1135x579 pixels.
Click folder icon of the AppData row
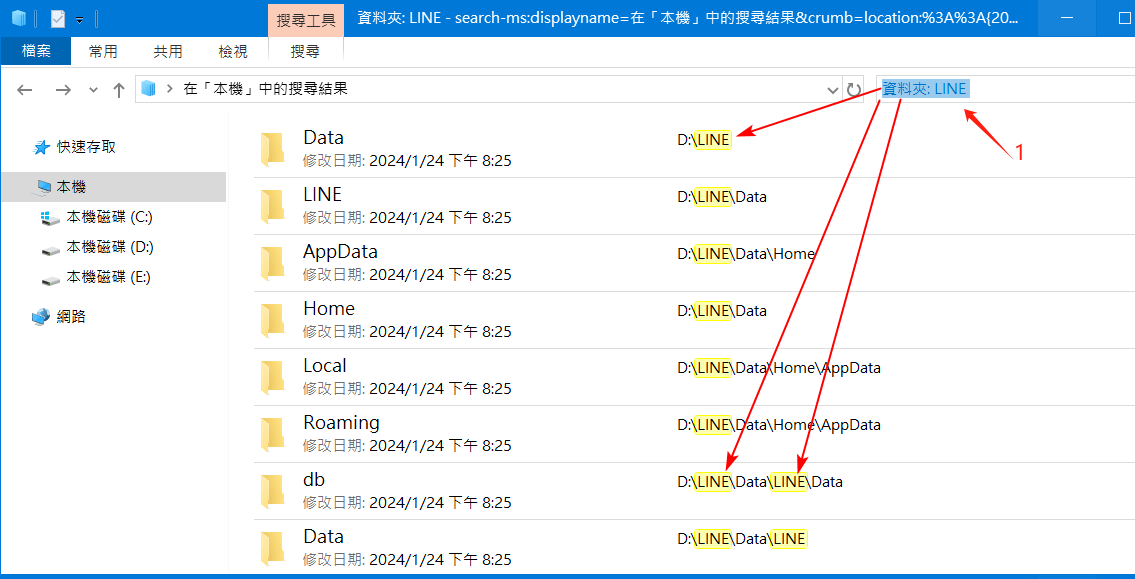[x=272, y=262]
